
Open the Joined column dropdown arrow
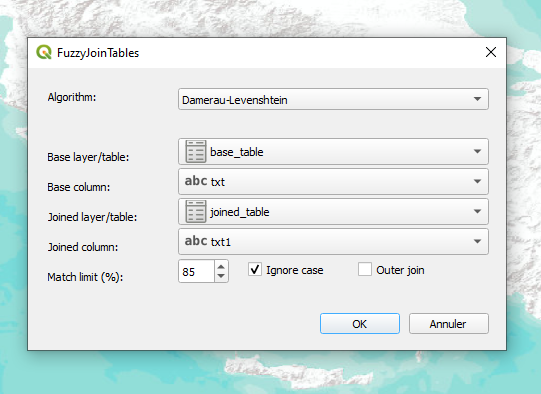tap(478, 242)
